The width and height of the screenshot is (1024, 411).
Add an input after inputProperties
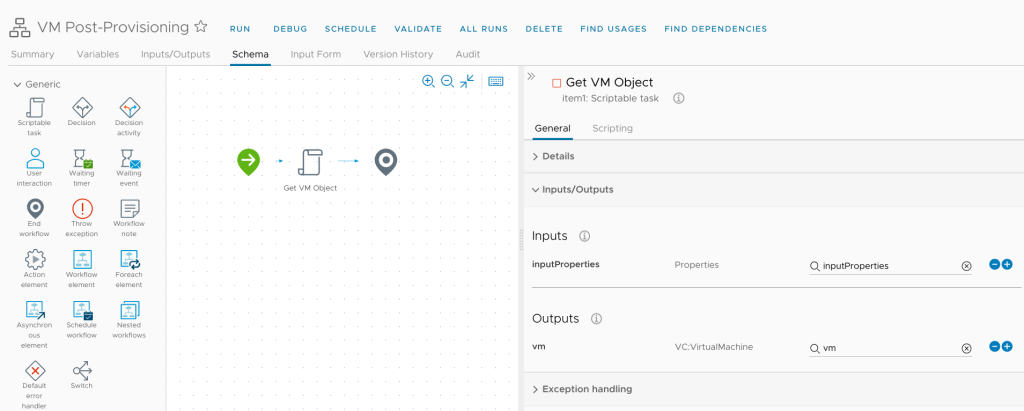(x=1007, y=265)
